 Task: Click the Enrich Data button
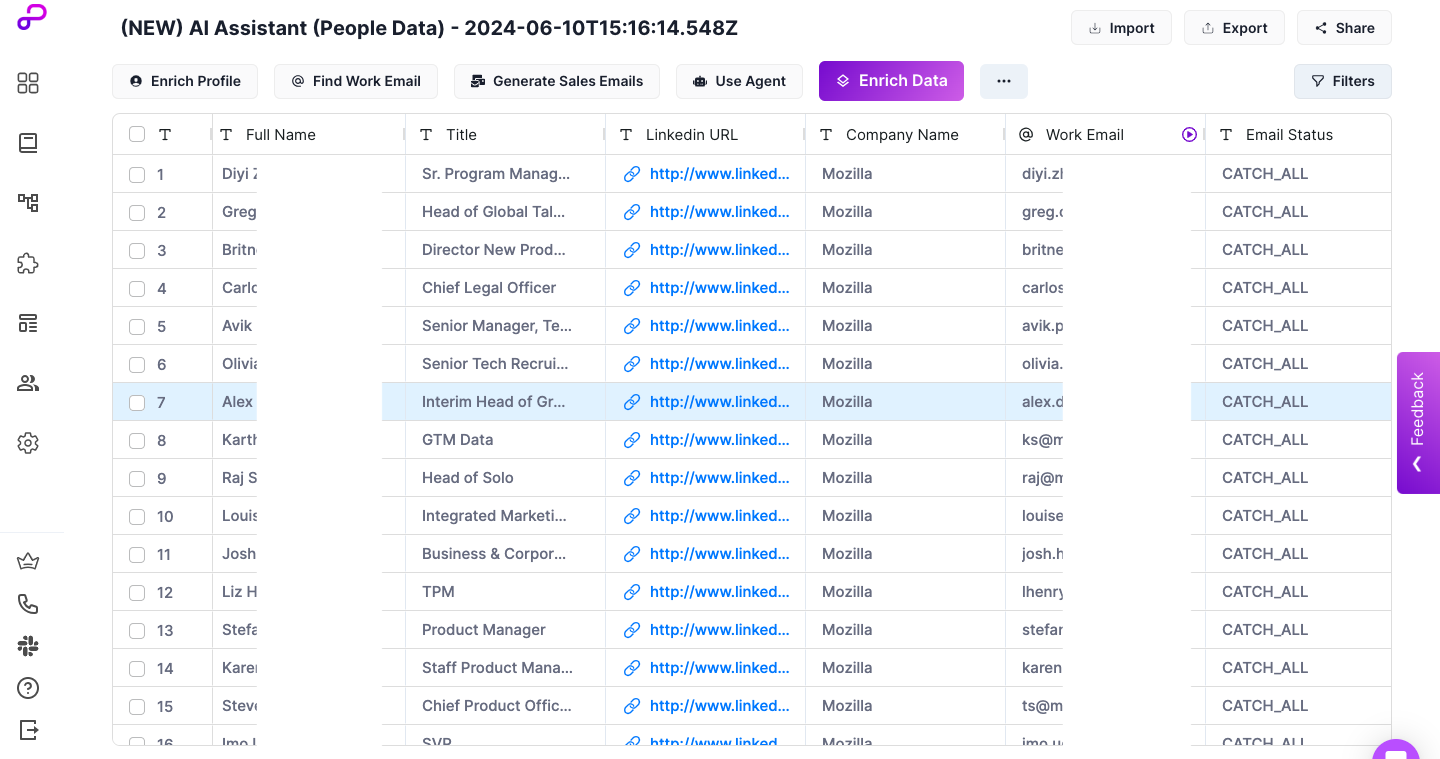coord(891,81)
